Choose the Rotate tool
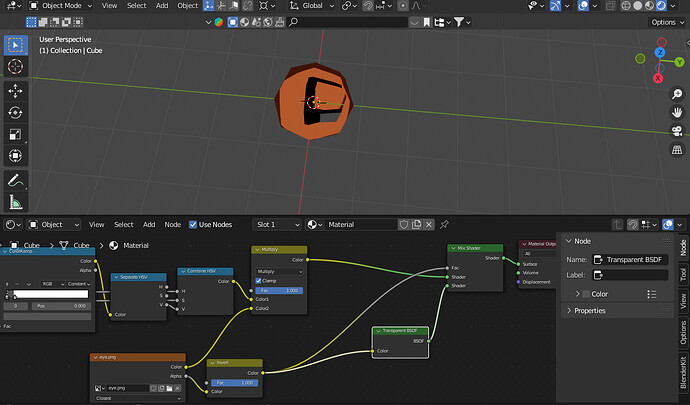This screenshot has height=405, width=690. point(15,113)
